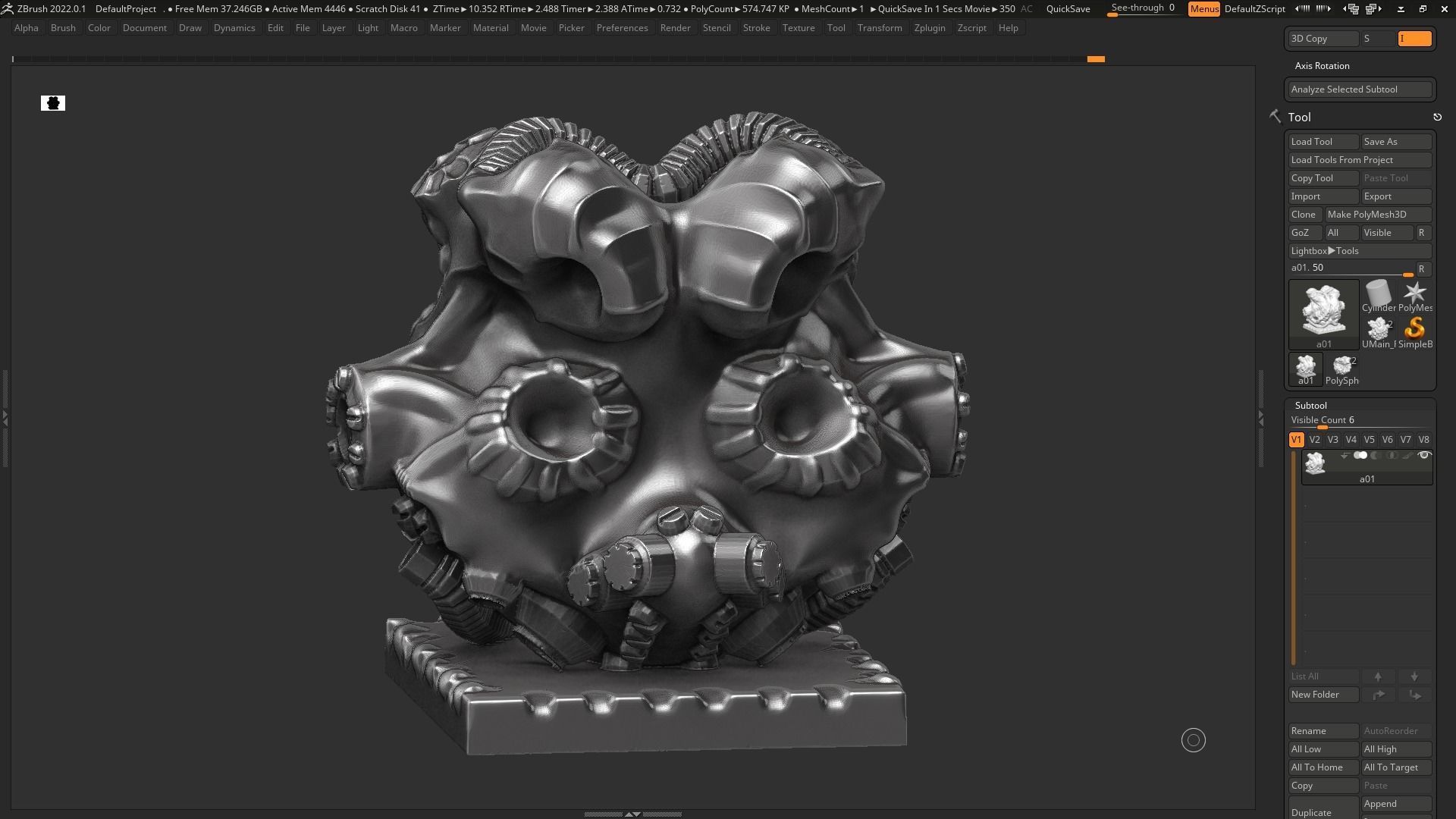Viewport: 1456px width, 819px height.
Task: Adjust the Visible Count slider
Action: [x=1360, y=421]
